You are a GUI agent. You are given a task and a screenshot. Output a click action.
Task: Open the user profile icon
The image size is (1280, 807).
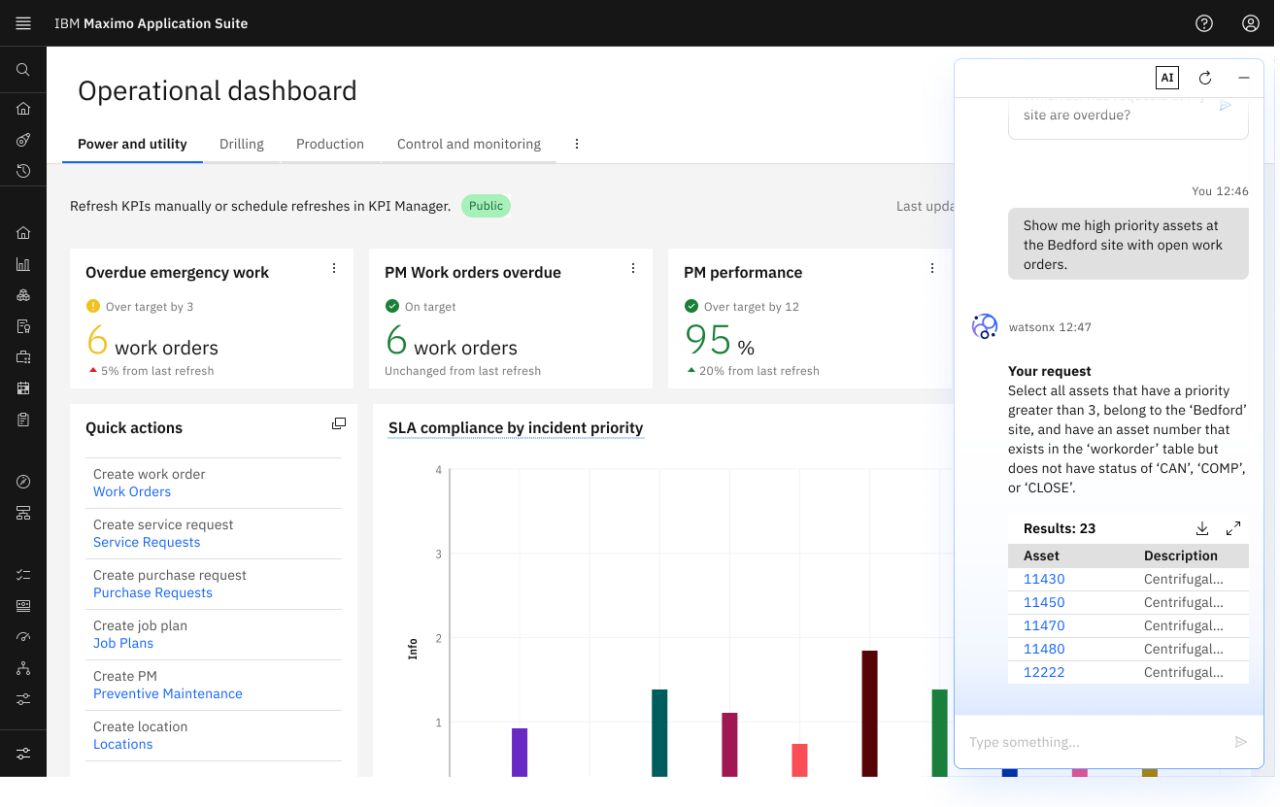pos(1251,23)
